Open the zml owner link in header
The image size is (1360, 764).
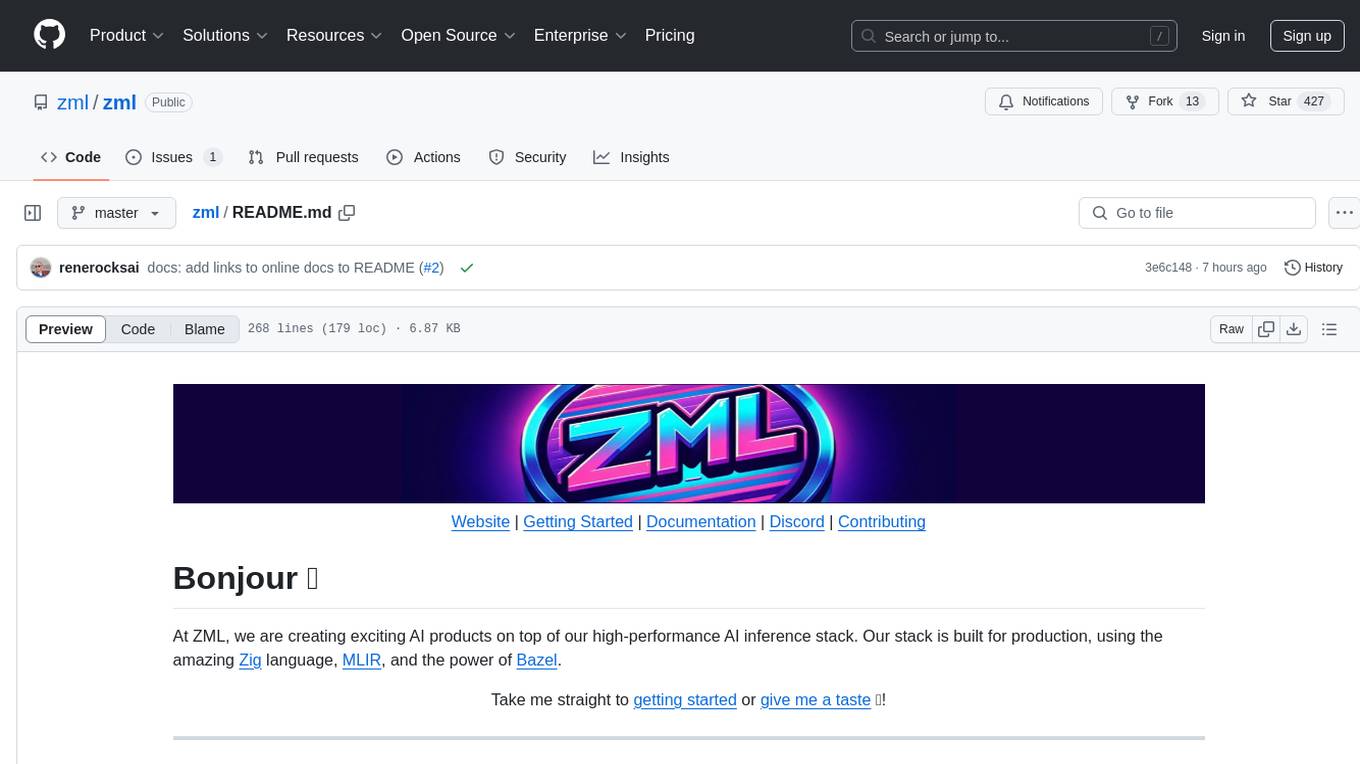click(73, 102)
